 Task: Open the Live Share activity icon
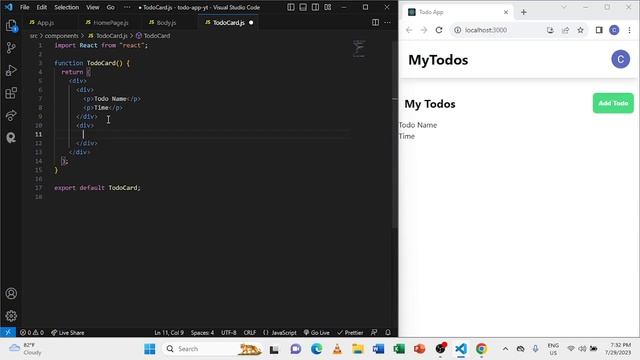[x=11, y=116]
